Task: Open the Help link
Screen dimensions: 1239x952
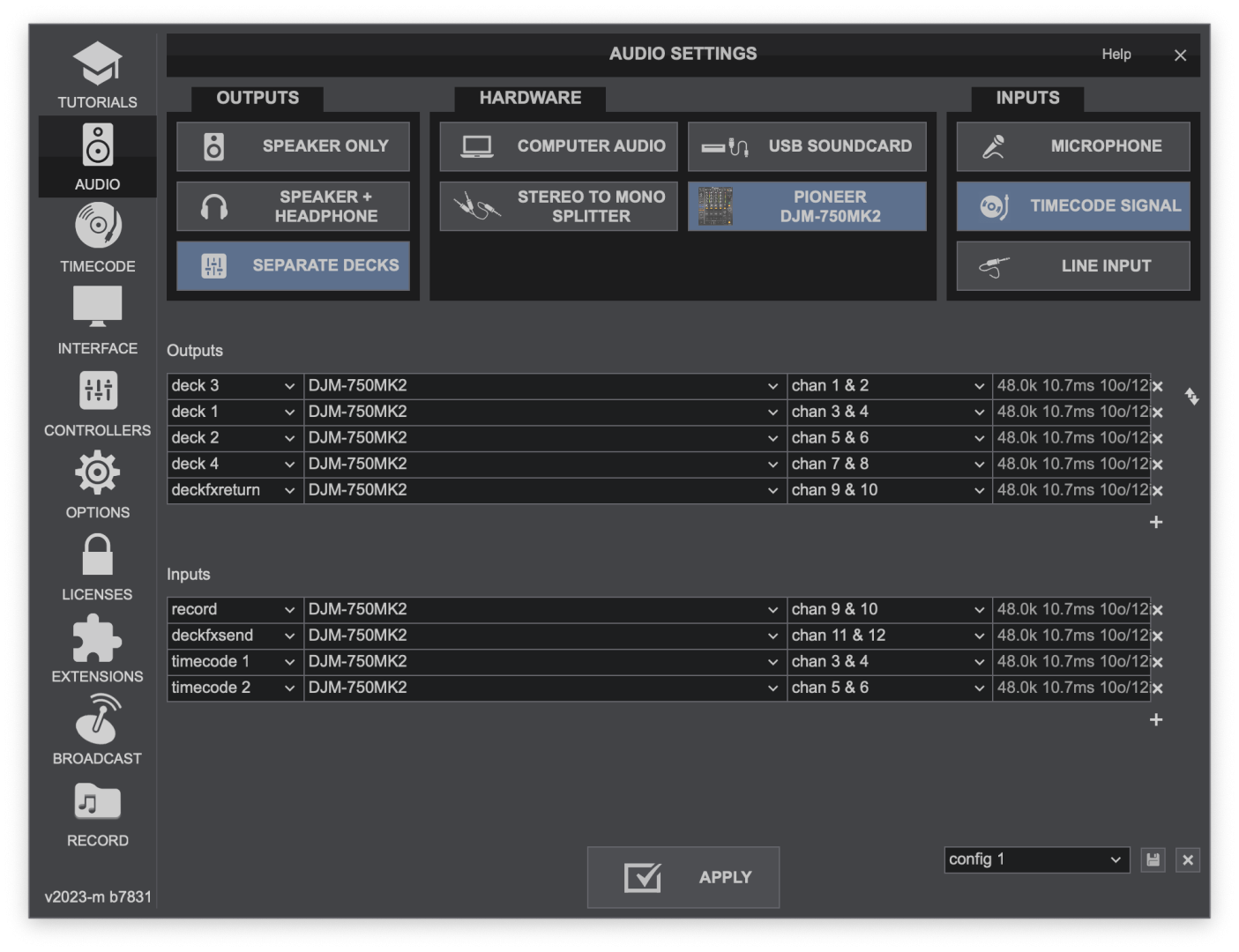Action: 1116,55
